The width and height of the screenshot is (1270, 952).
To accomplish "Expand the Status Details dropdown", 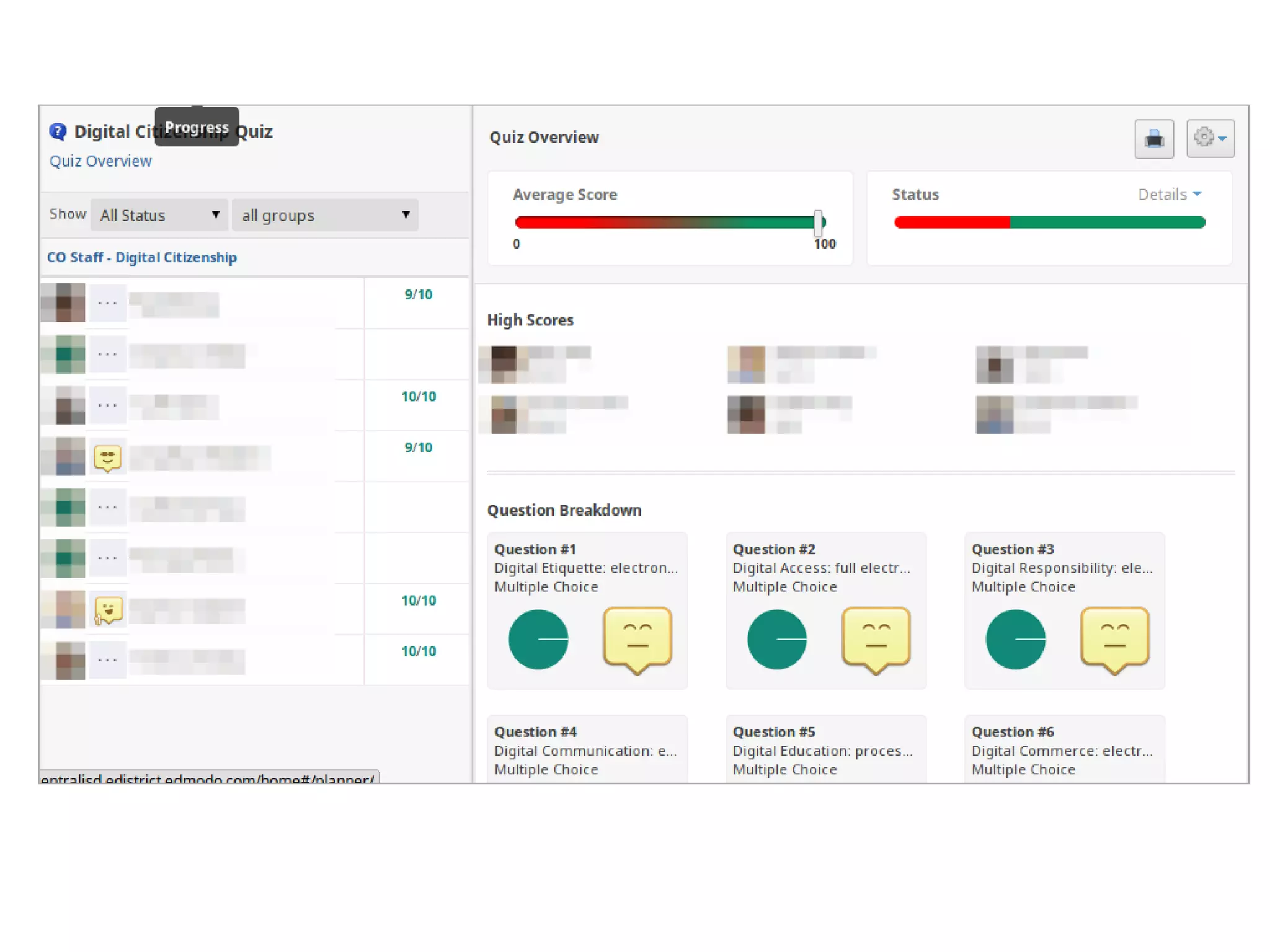I will pos(1170,195).
